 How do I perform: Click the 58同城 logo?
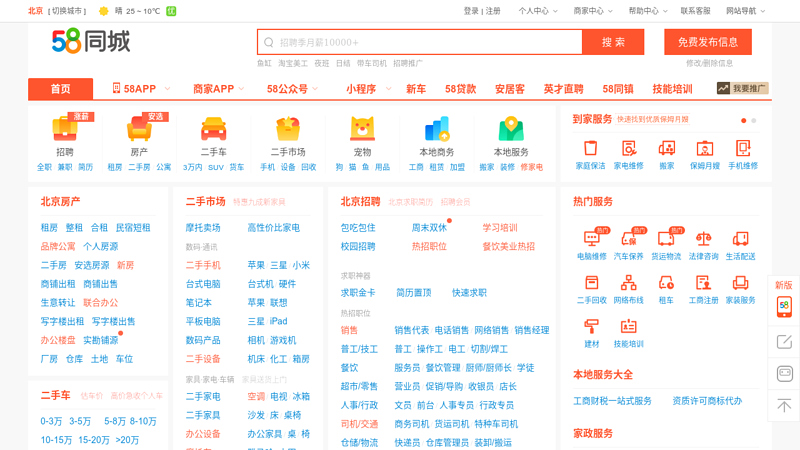[91, 41]
